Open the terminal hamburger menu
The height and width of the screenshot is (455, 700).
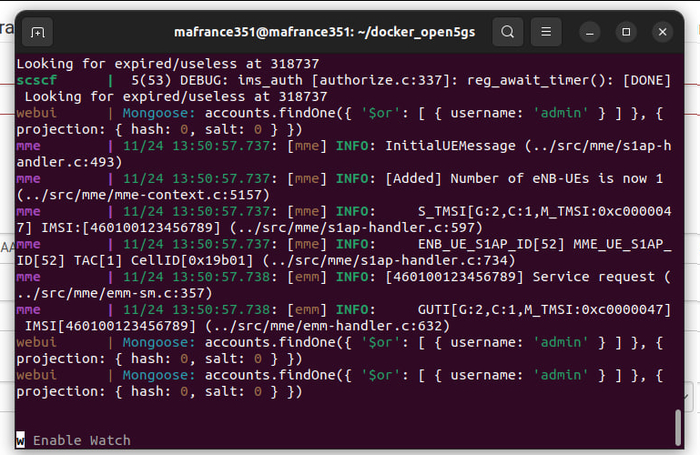[545, 32]
